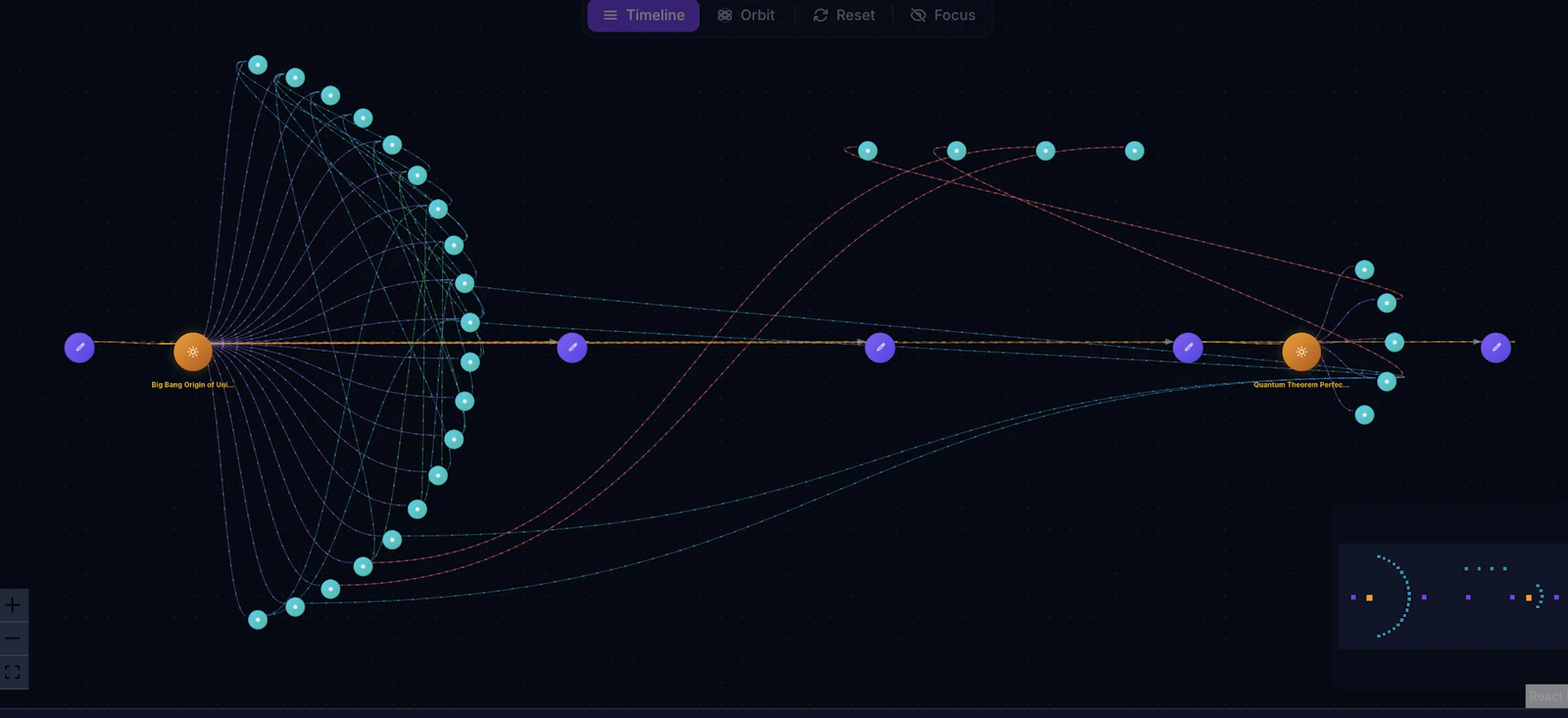Switch to the Timeline view
Viewport: 1568px width, 718px height.
(x=644, y=16)
